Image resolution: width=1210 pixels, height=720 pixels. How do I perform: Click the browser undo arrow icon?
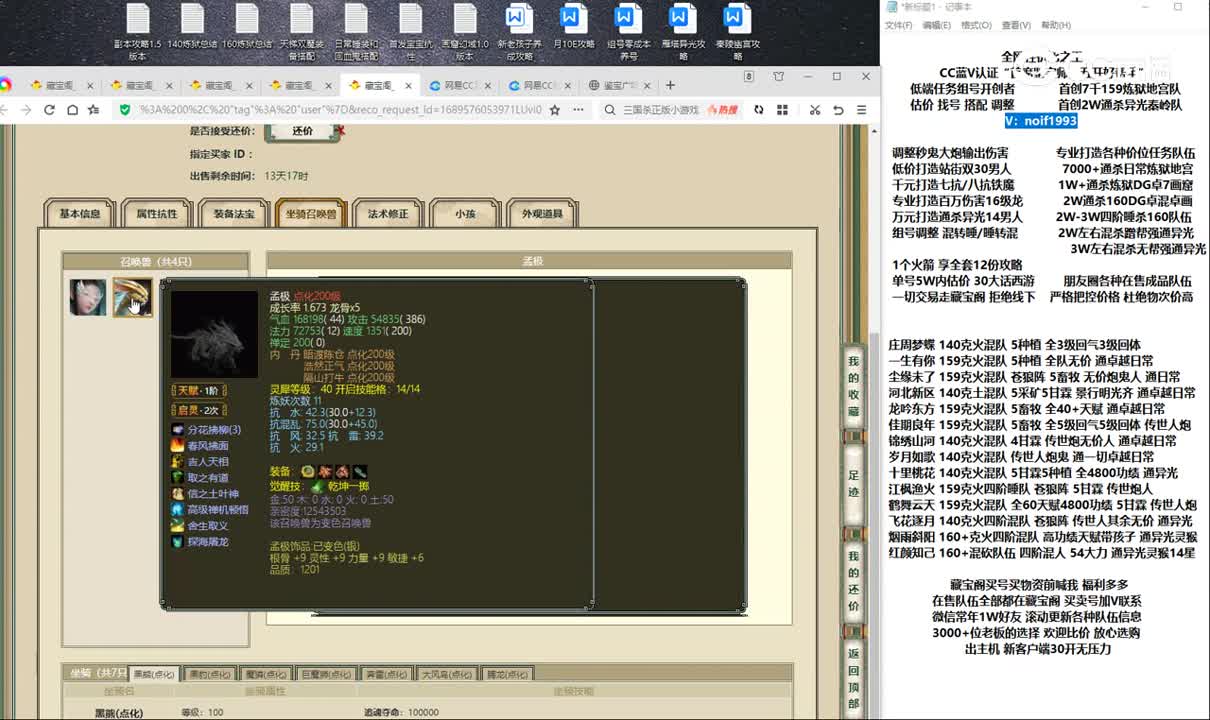839,110
